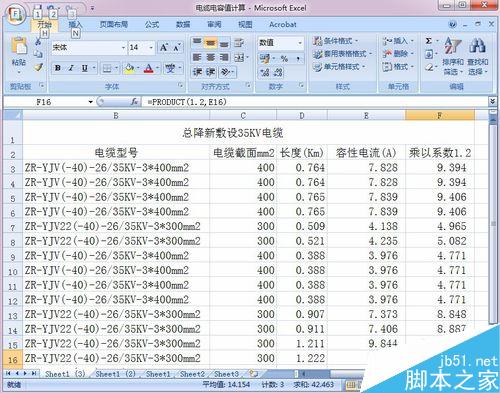The width and height of the screenshot is (500, 393).
Task: Toggle Wrap Text
Action: click(x=239, y=43)
